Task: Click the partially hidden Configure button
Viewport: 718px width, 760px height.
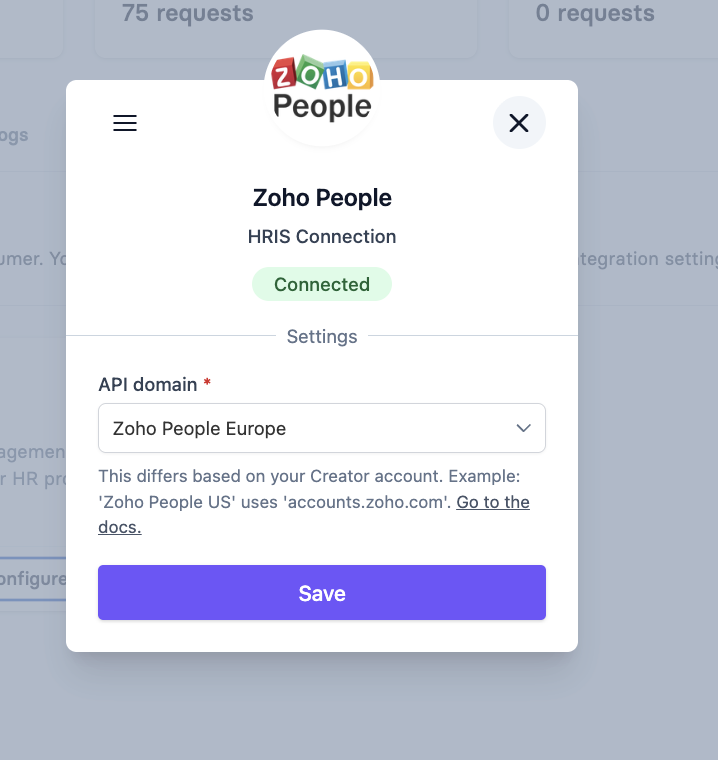Action: pyautogui.click(x=33, y=579)
